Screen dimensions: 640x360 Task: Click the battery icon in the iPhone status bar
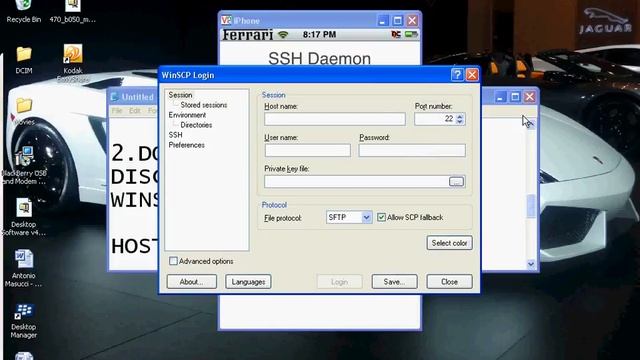tap(411, 35)
